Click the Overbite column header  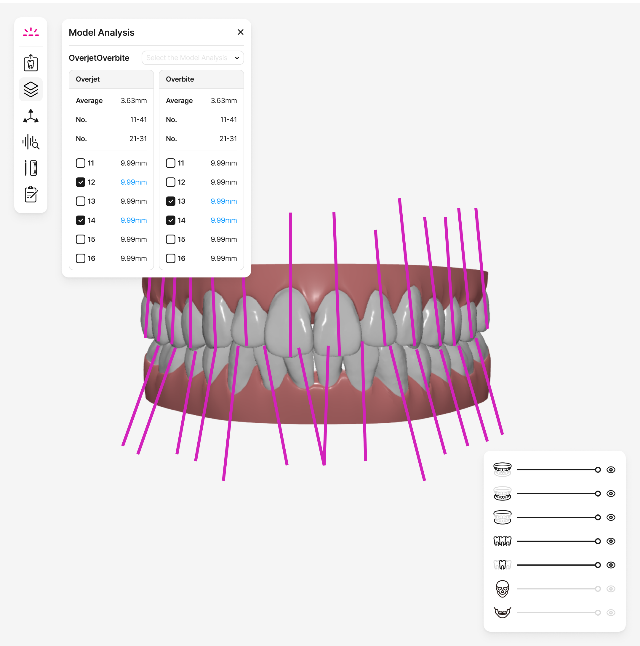(201, 79)
